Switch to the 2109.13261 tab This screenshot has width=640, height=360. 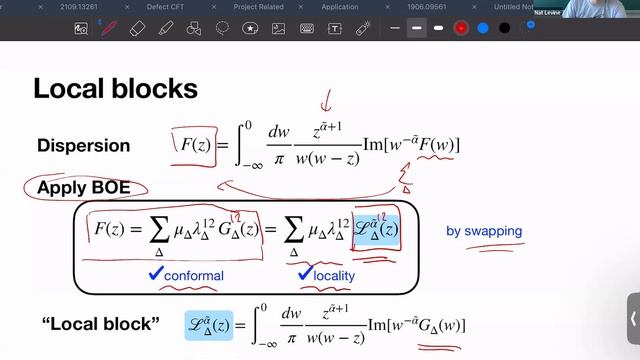[x=79, y=7]
